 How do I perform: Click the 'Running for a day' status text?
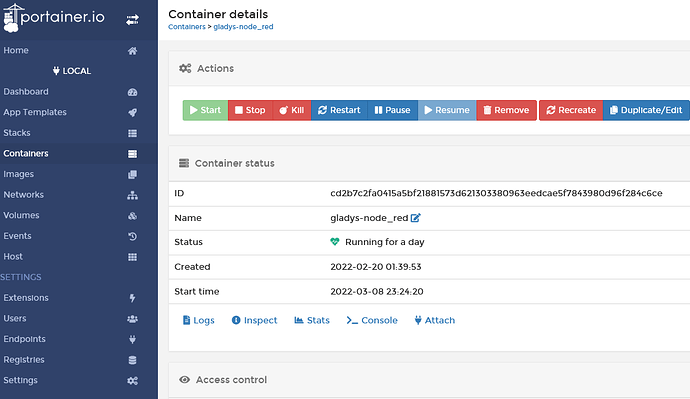[385, 242]
